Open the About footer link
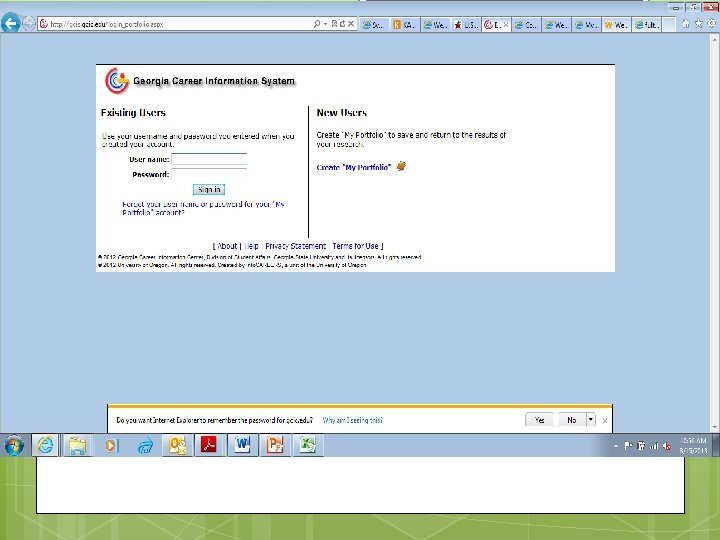Image resolution: width=720 pixels, height=540 pixels. click(227, 246)
